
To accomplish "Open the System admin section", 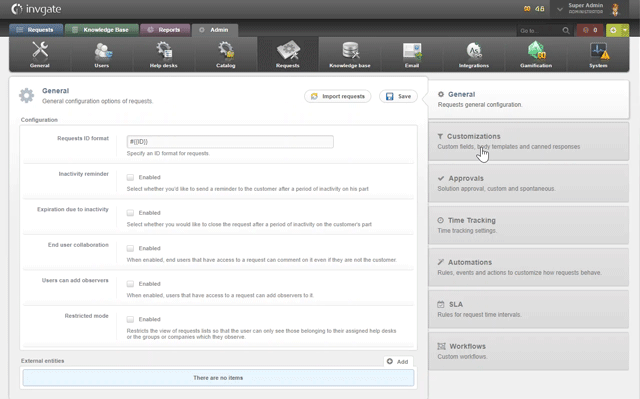I will pos(598,55).
